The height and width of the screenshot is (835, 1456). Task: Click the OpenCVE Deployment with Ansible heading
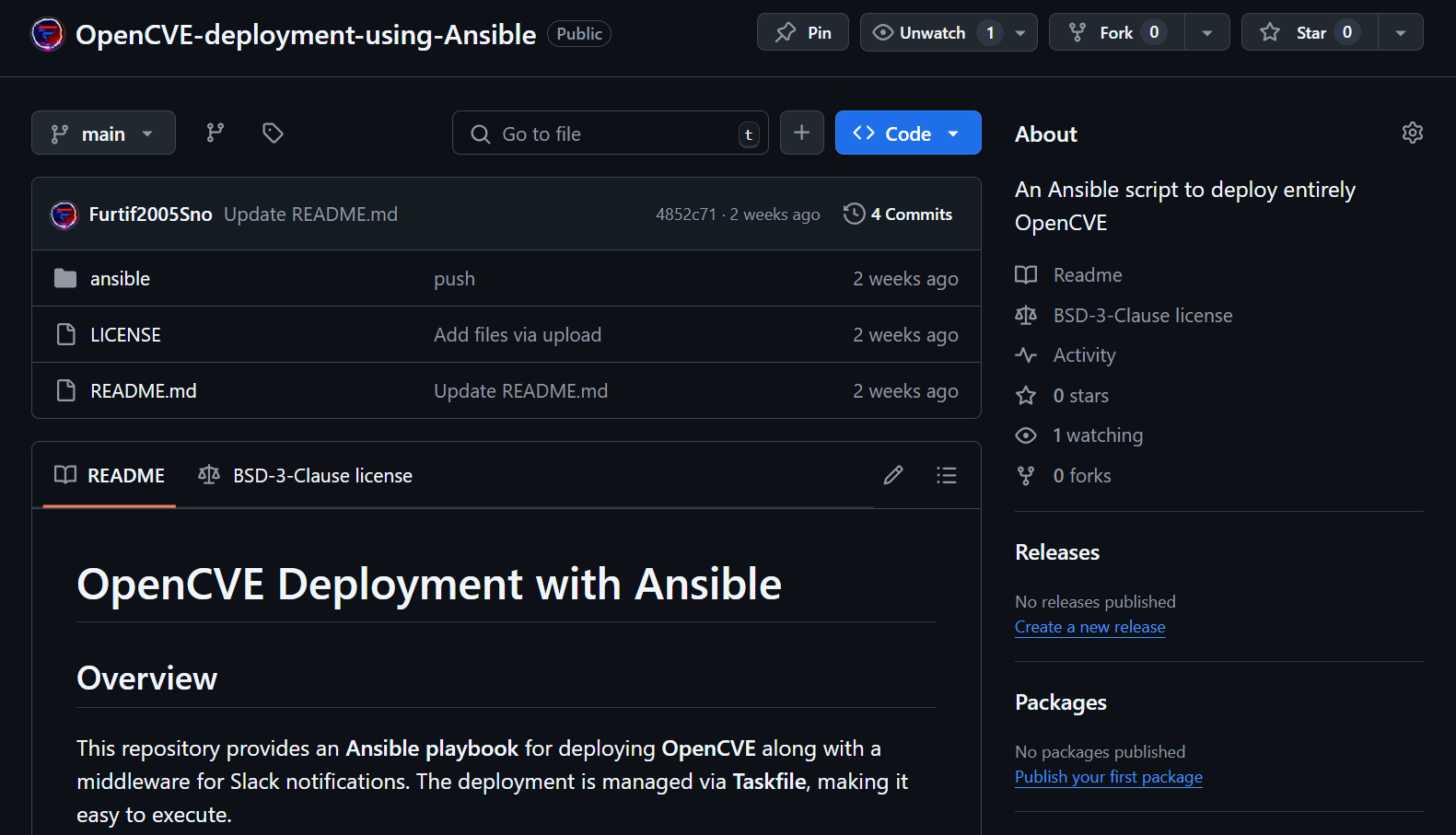(x=429, y=585)
